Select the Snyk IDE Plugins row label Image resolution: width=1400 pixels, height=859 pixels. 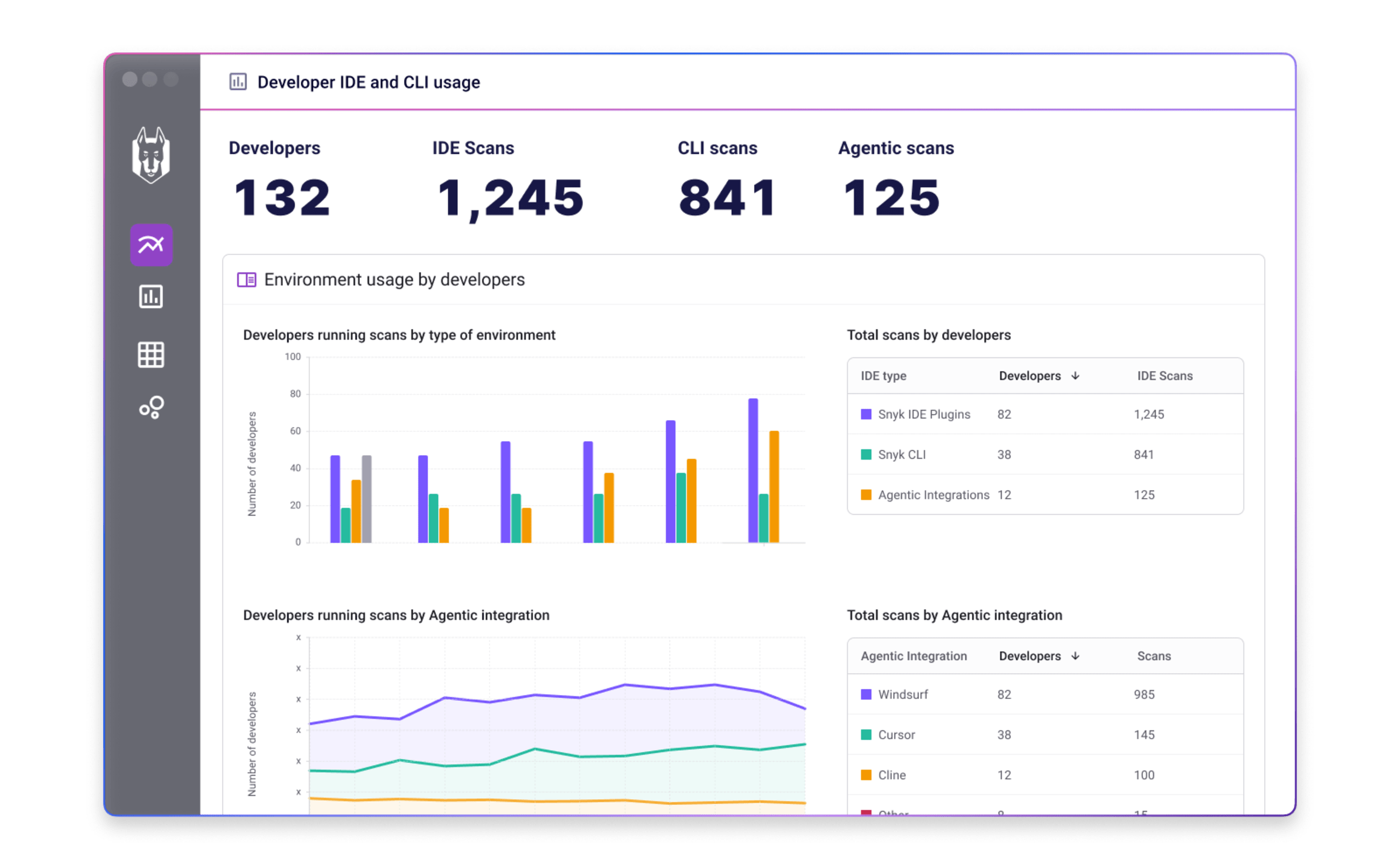pyautogui.click(x=924, y=414)
